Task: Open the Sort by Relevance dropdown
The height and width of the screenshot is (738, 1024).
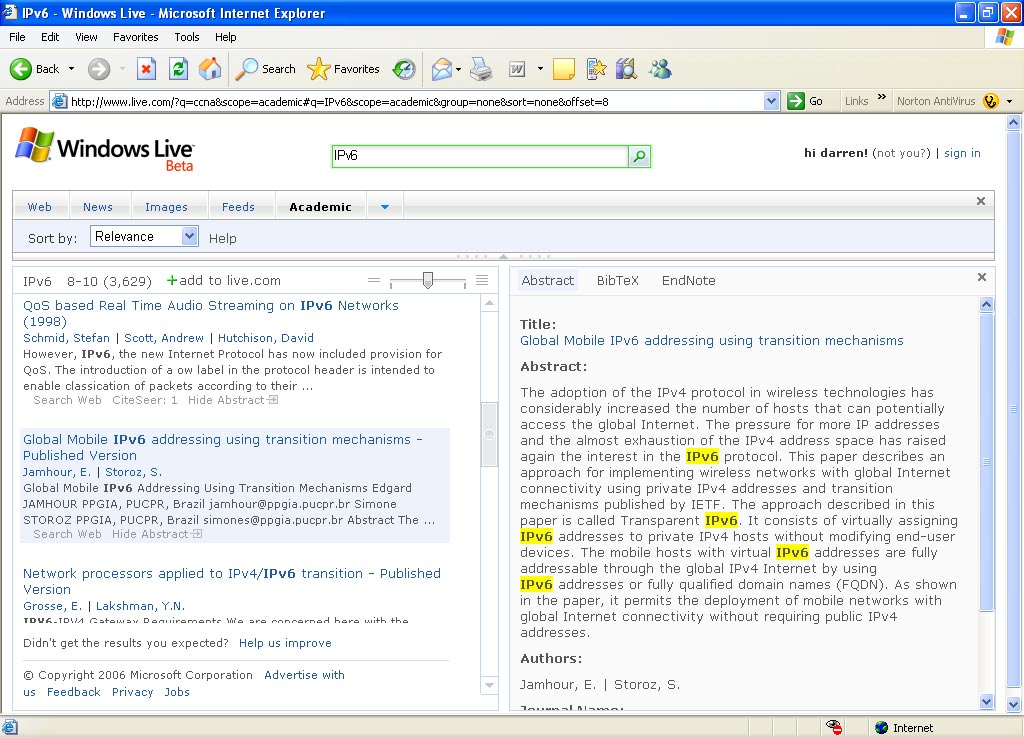Action: [x=190, y=237]
